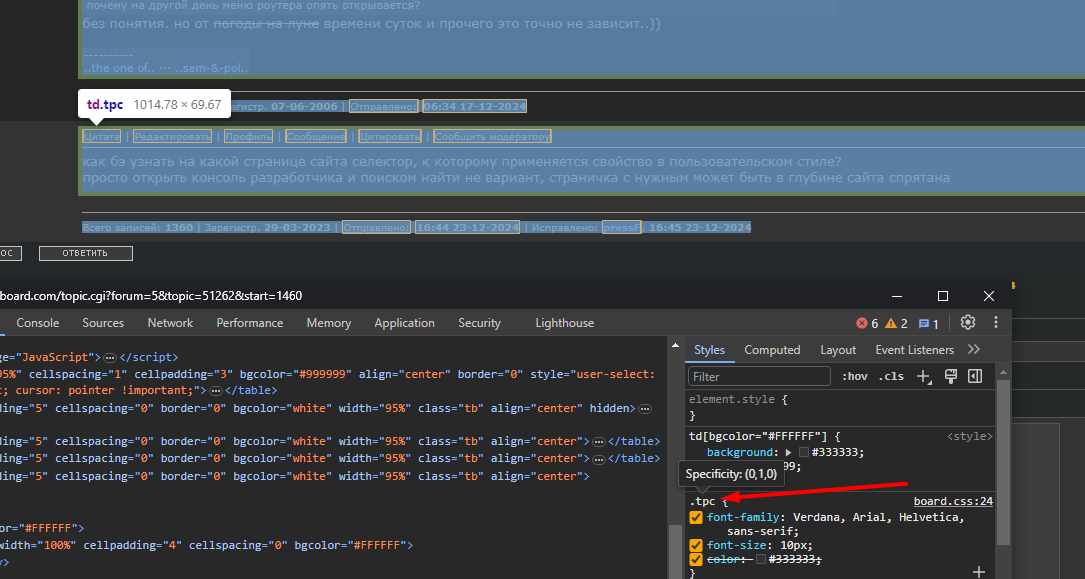Screen dimensions: 1085x579
Task: Maximize the DevTools window
Action: 942,296
